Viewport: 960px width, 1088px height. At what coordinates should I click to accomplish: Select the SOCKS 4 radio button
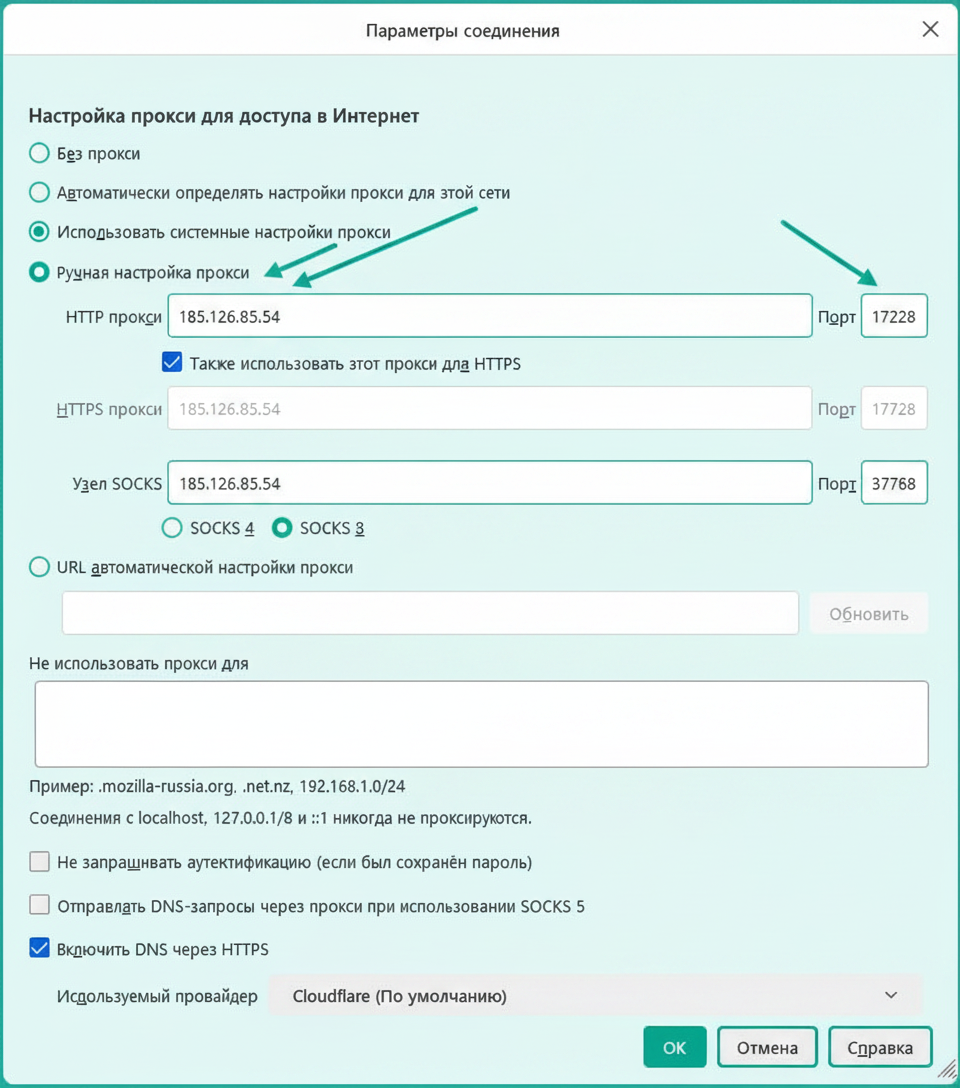pos(172,528)
